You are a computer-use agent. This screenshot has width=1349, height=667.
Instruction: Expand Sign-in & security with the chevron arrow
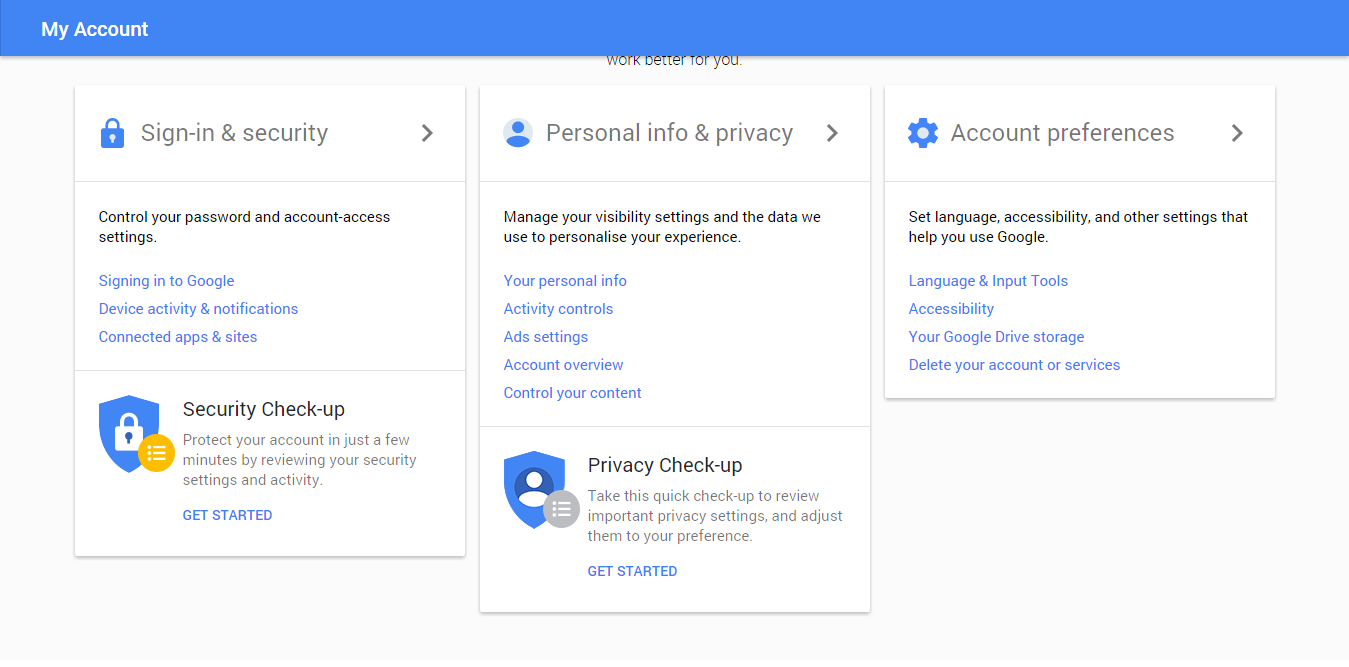pos(427,133)
